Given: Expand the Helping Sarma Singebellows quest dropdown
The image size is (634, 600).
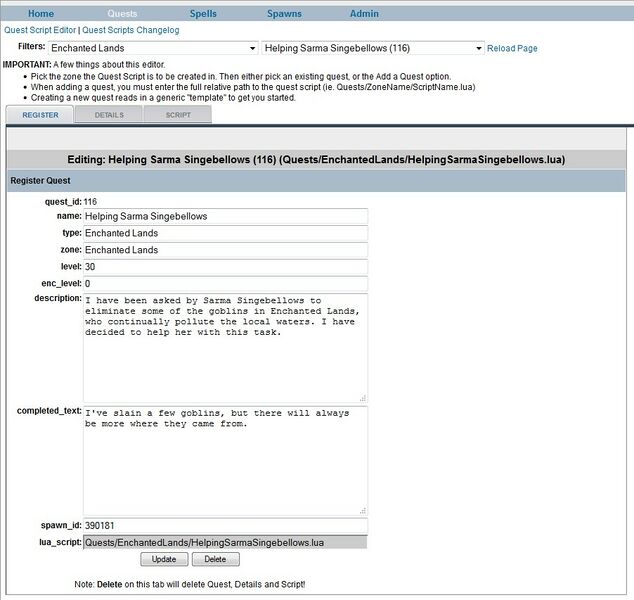Looking at the screenshot, I should [x=372, y=48].
